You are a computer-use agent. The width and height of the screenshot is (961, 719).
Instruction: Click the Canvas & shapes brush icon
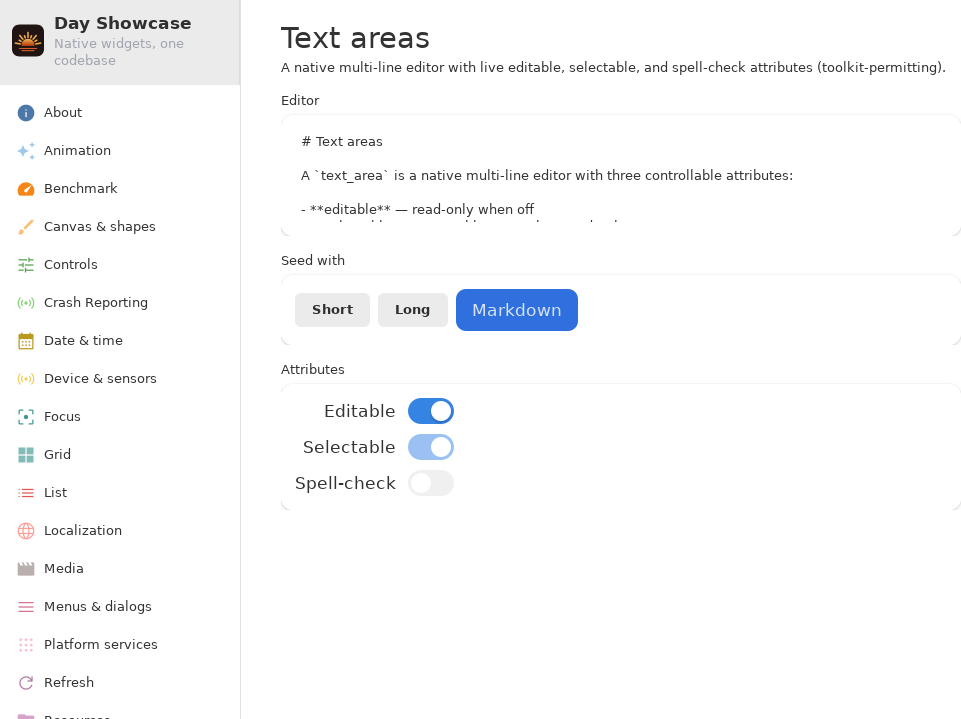coord(26,227)
